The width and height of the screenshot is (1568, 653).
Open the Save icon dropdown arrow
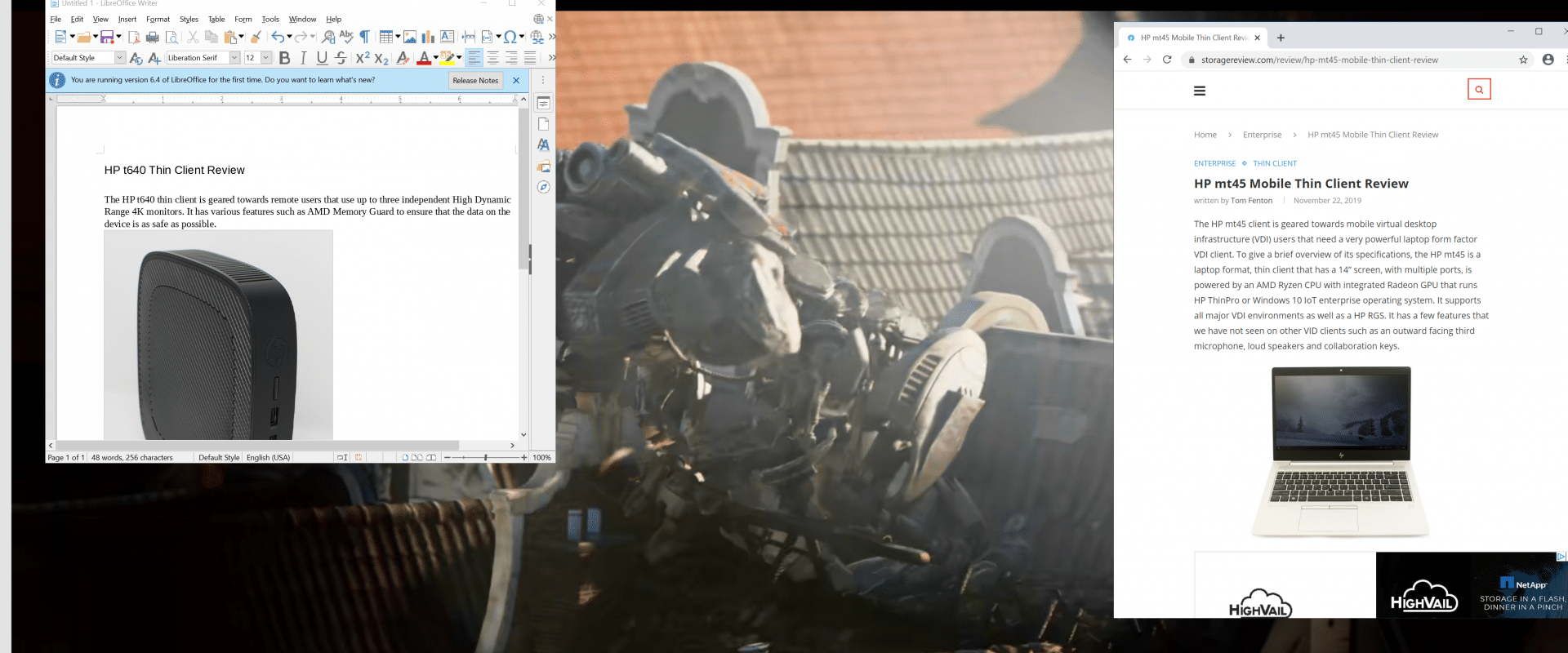pyautogui.click(x=118, y=37)
